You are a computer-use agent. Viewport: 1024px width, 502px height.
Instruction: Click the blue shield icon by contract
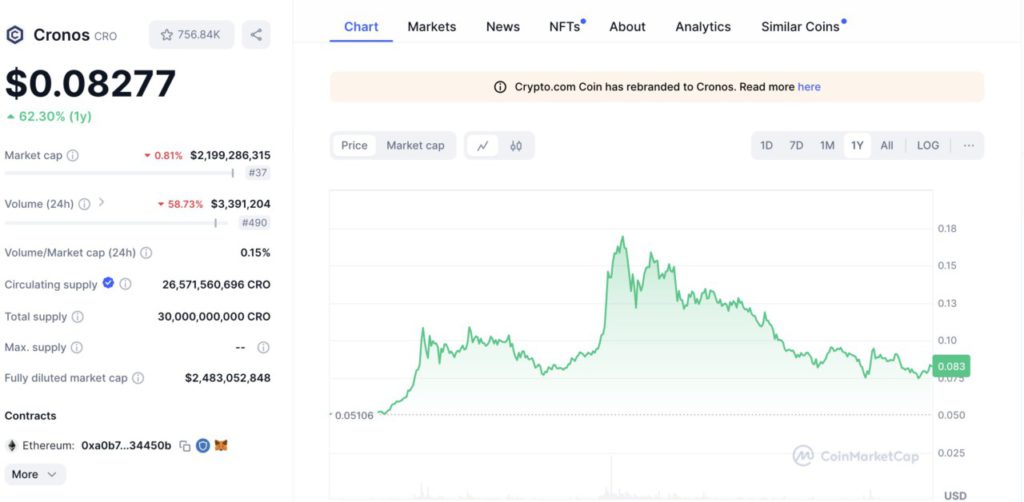(203, 446)
